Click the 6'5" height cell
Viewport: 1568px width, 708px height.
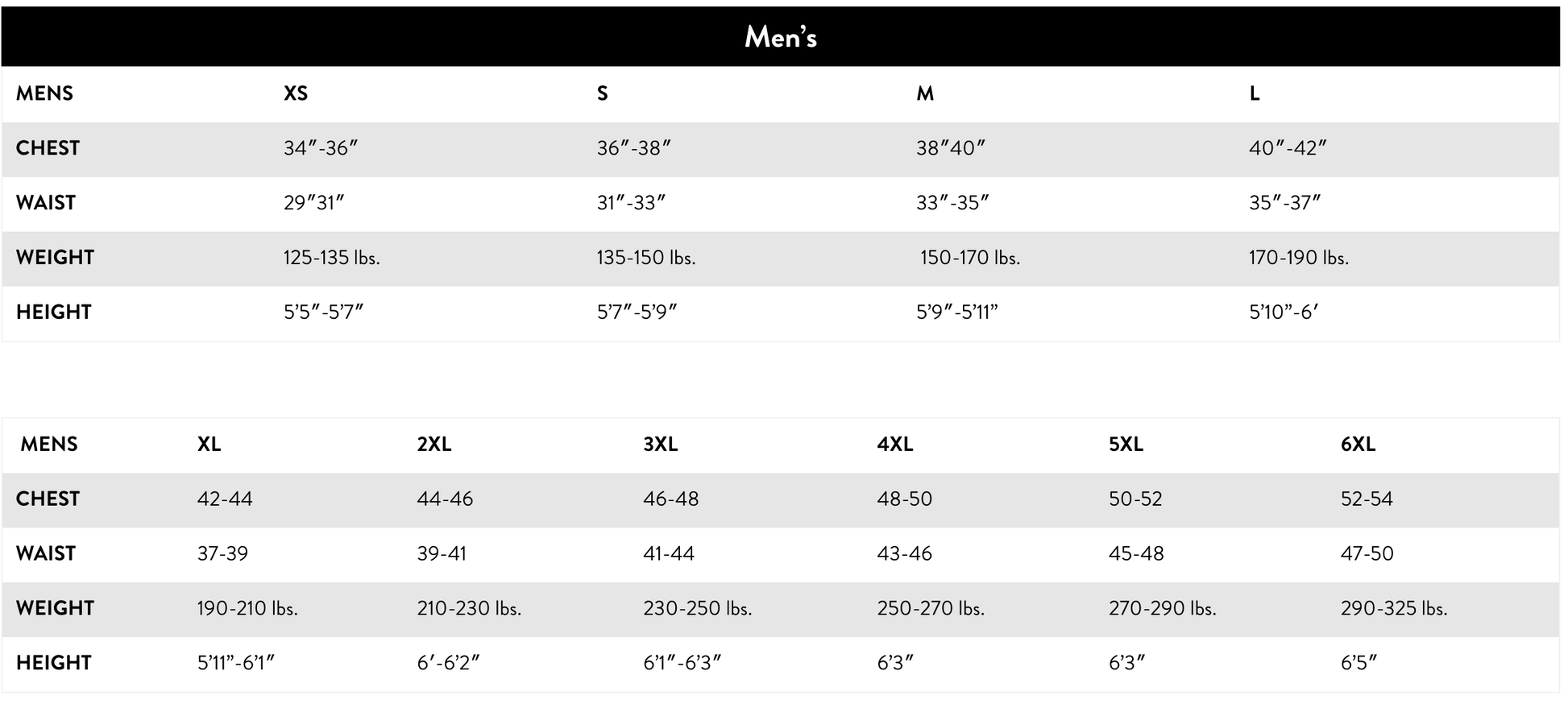1359,663
